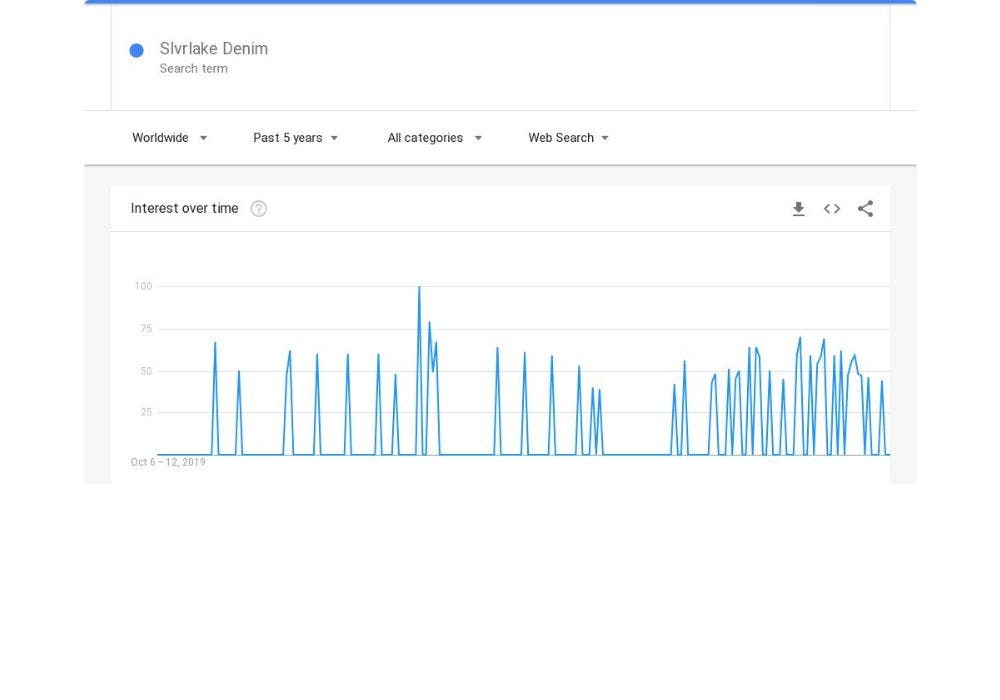Image resolution: width=1000 pixels, height=700 pixels.
Task: Click the 50 y-axis label
Action: pyautogui.click(x=146, y=371)
